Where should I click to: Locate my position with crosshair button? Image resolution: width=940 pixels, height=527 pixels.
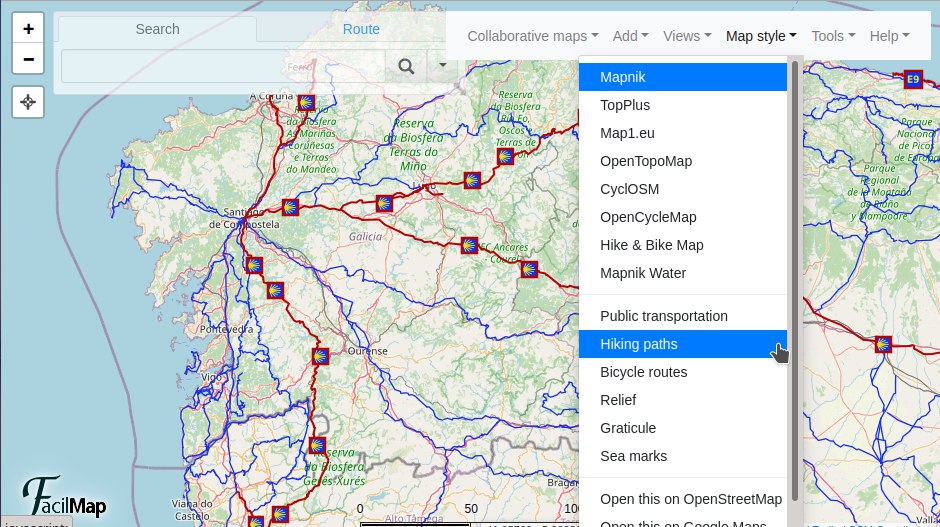(x=28, y=102)
